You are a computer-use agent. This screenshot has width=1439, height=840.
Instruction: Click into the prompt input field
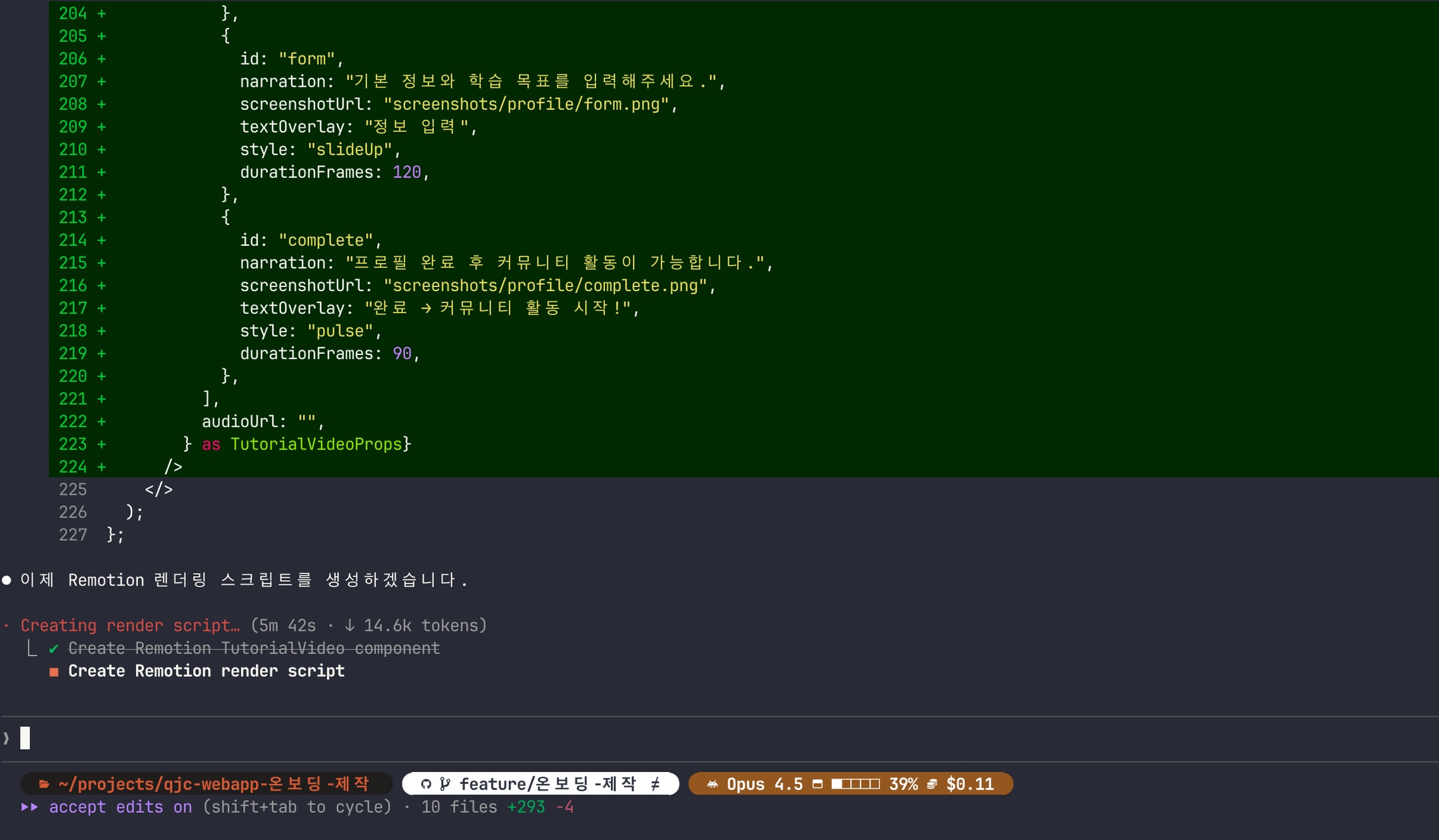[400, 738]
